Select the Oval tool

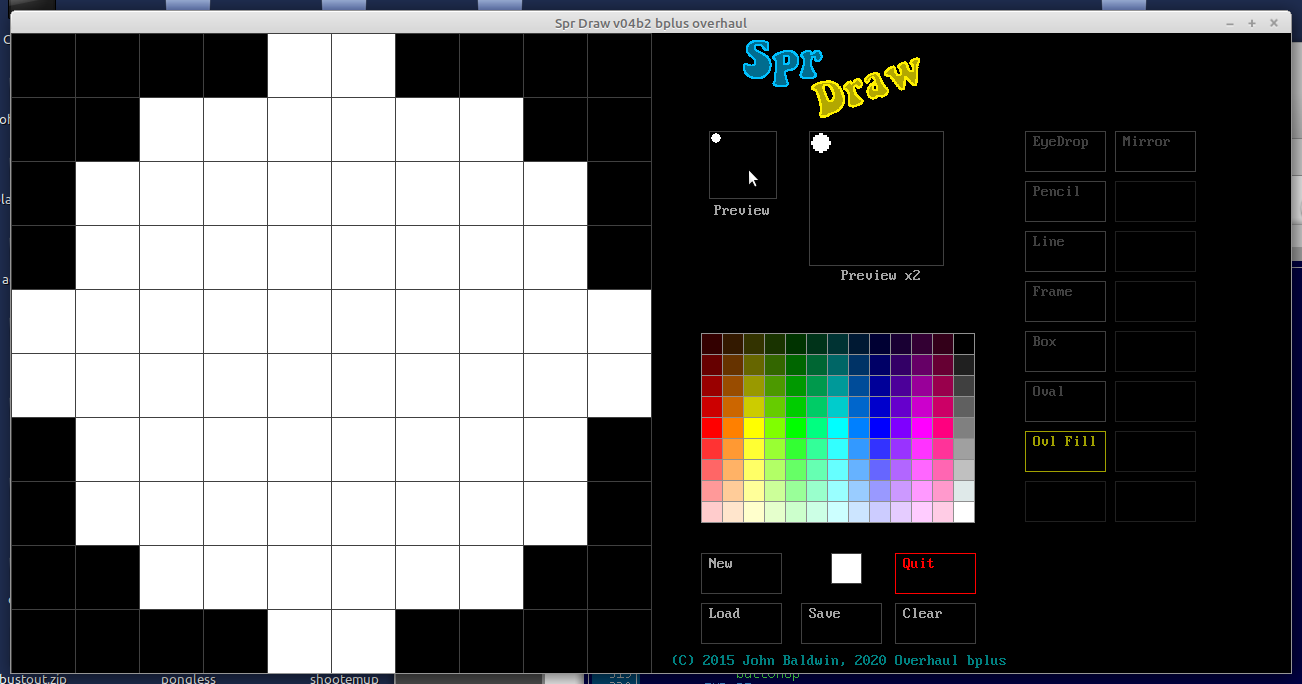coord(1065,401)
